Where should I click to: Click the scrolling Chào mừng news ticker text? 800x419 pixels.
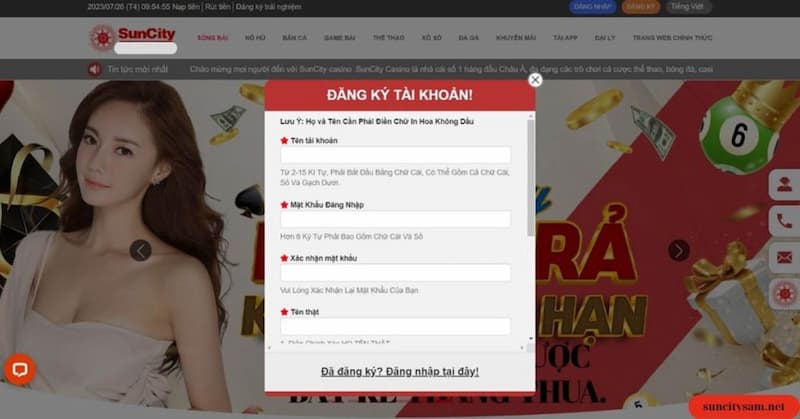point(451,69)
